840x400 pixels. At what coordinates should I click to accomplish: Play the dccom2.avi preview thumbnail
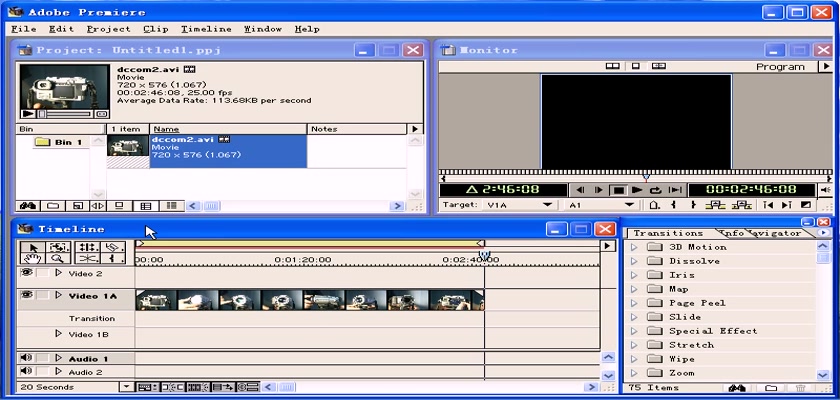[27, 114]
